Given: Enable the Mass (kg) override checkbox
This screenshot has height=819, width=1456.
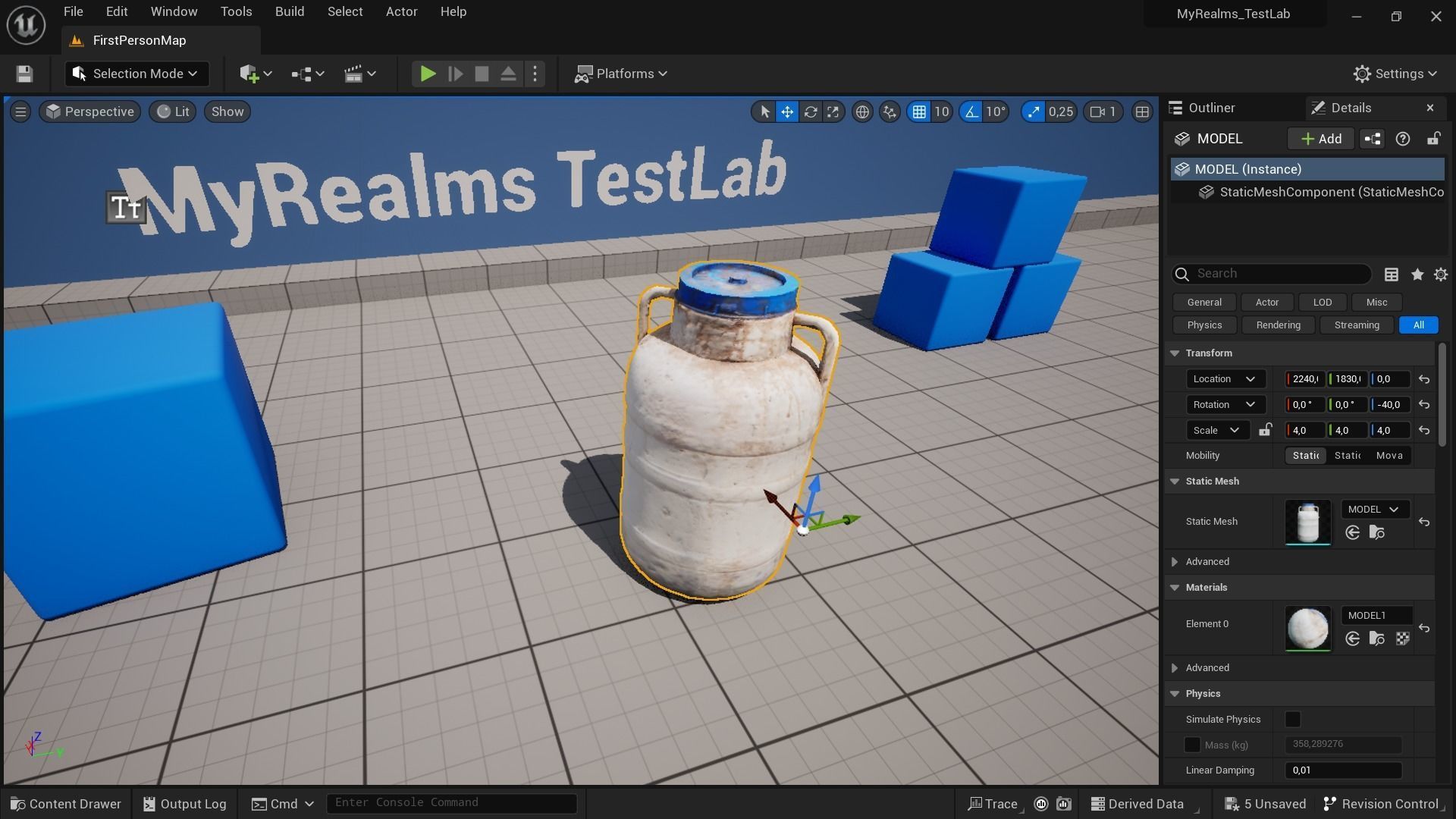Looking at the screenshot, I should coord(1192,745).
